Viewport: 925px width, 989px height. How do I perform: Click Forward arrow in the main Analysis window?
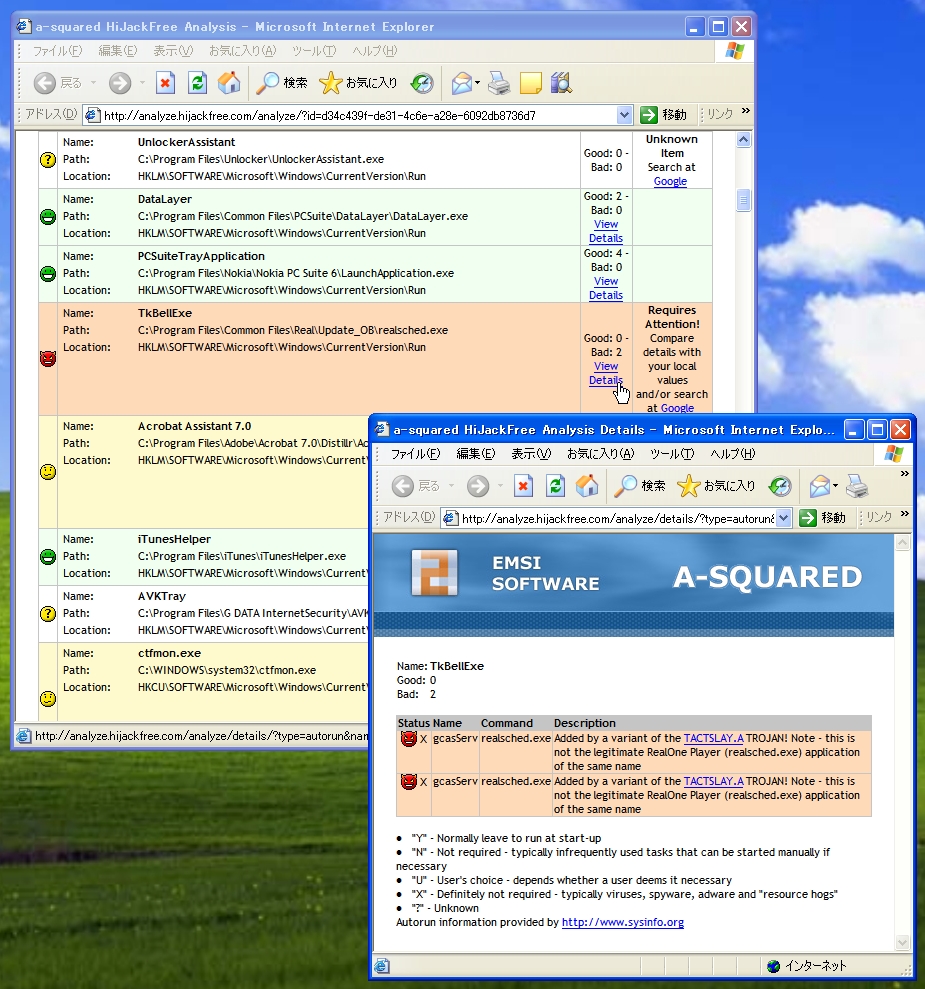click(120, 83)
